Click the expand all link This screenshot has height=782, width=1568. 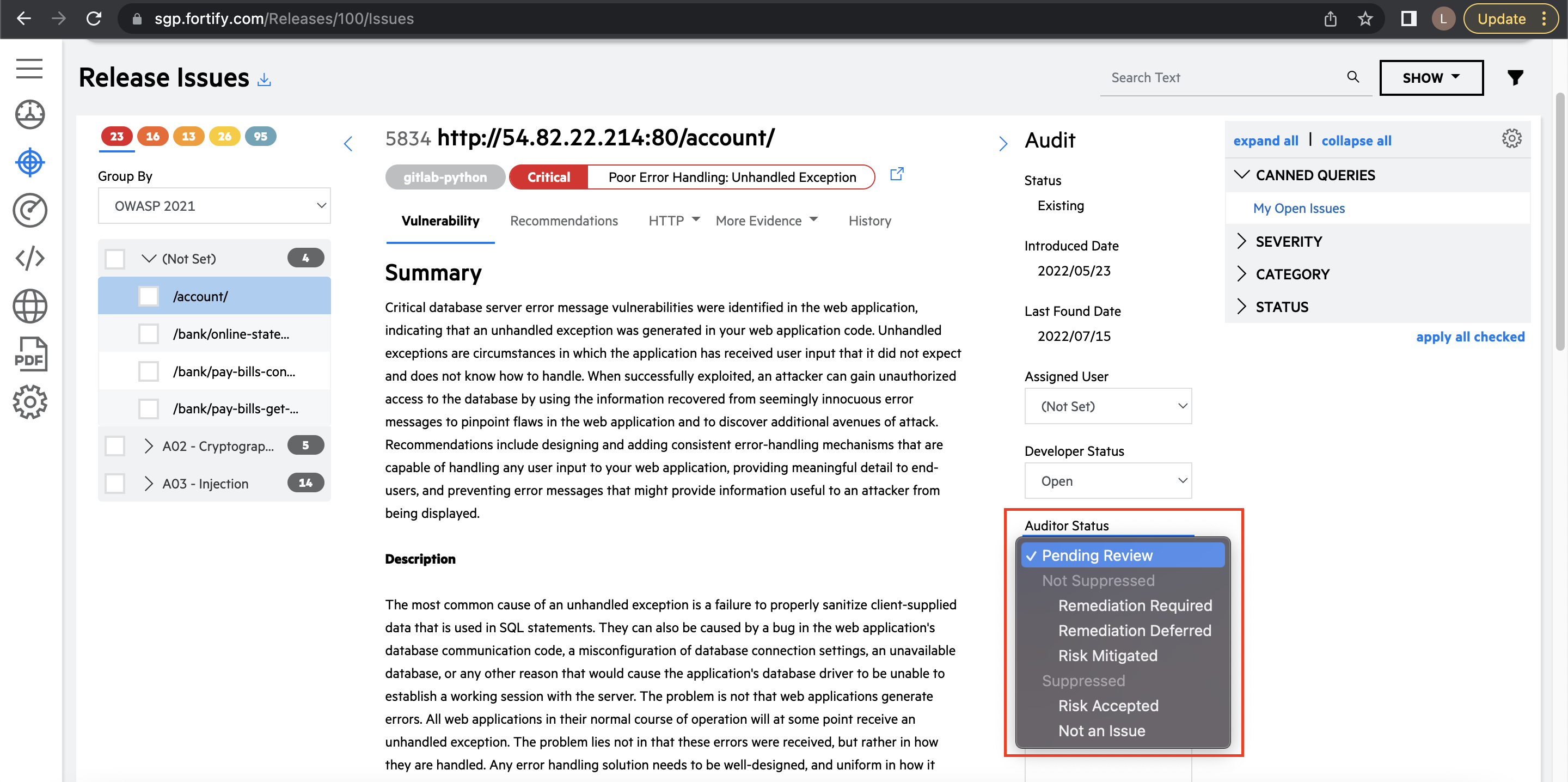coord(1265,140)
